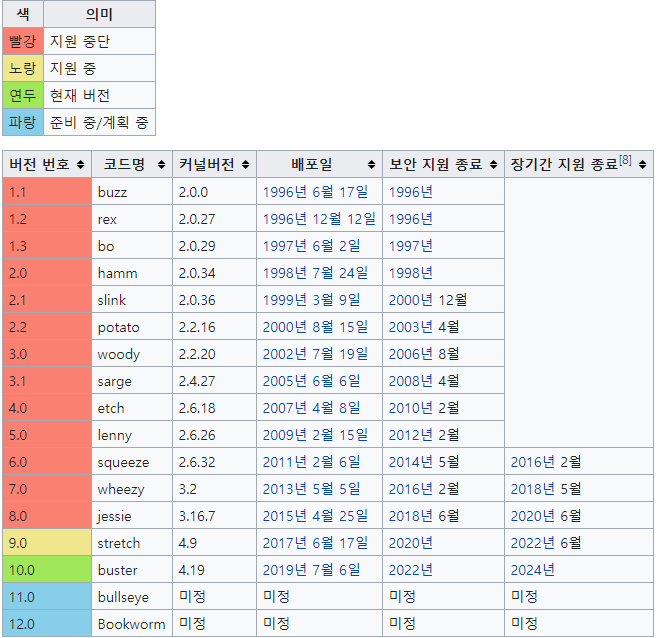Select version cell 9.0
The width and height of the screenshot is (657, 638).
point(47,543)
